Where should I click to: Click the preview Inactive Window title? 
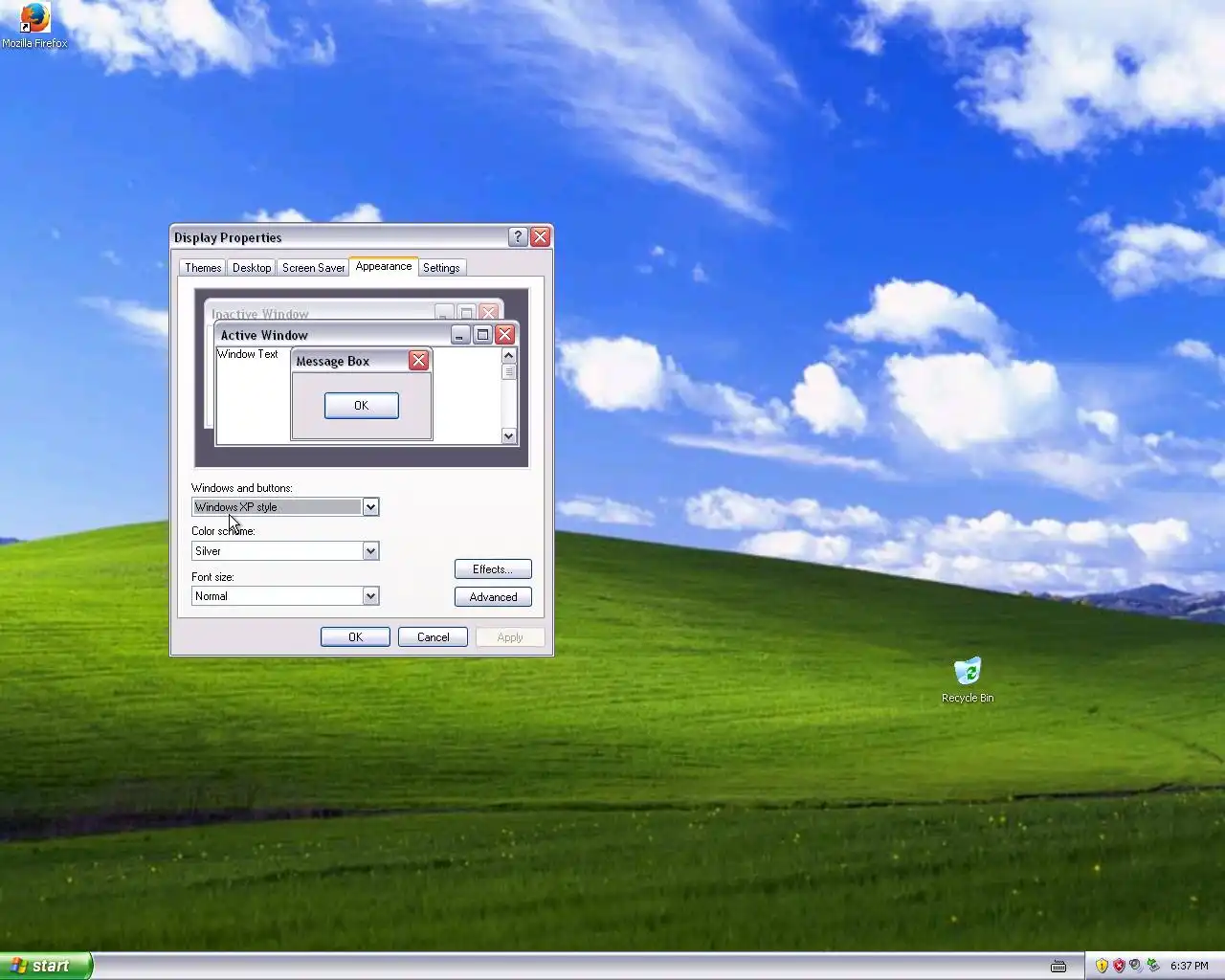point(259,314)
